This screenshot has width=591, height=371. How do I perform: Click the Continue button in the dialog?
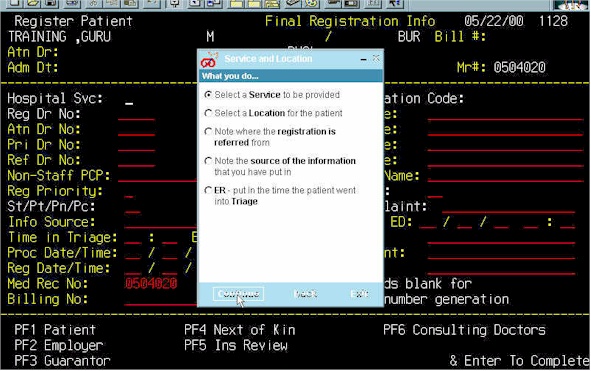point(238,294)
